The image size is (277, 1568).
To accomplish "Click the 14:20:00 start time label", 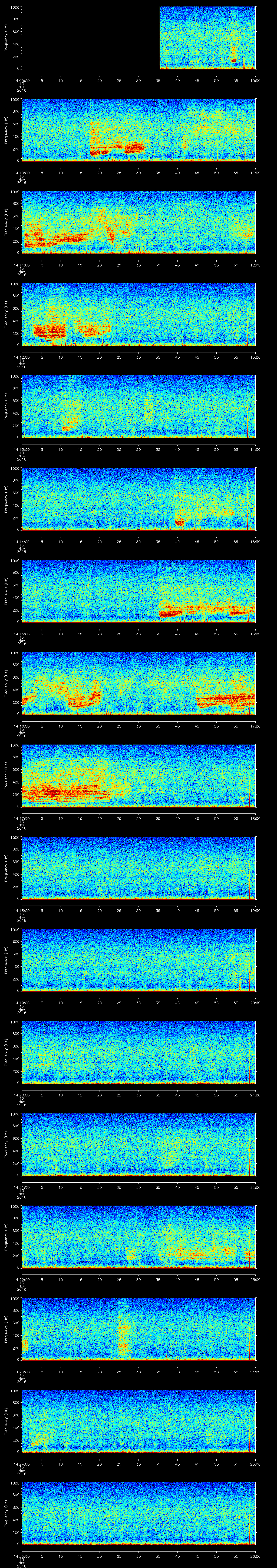I will click(x=21, y=1095).
